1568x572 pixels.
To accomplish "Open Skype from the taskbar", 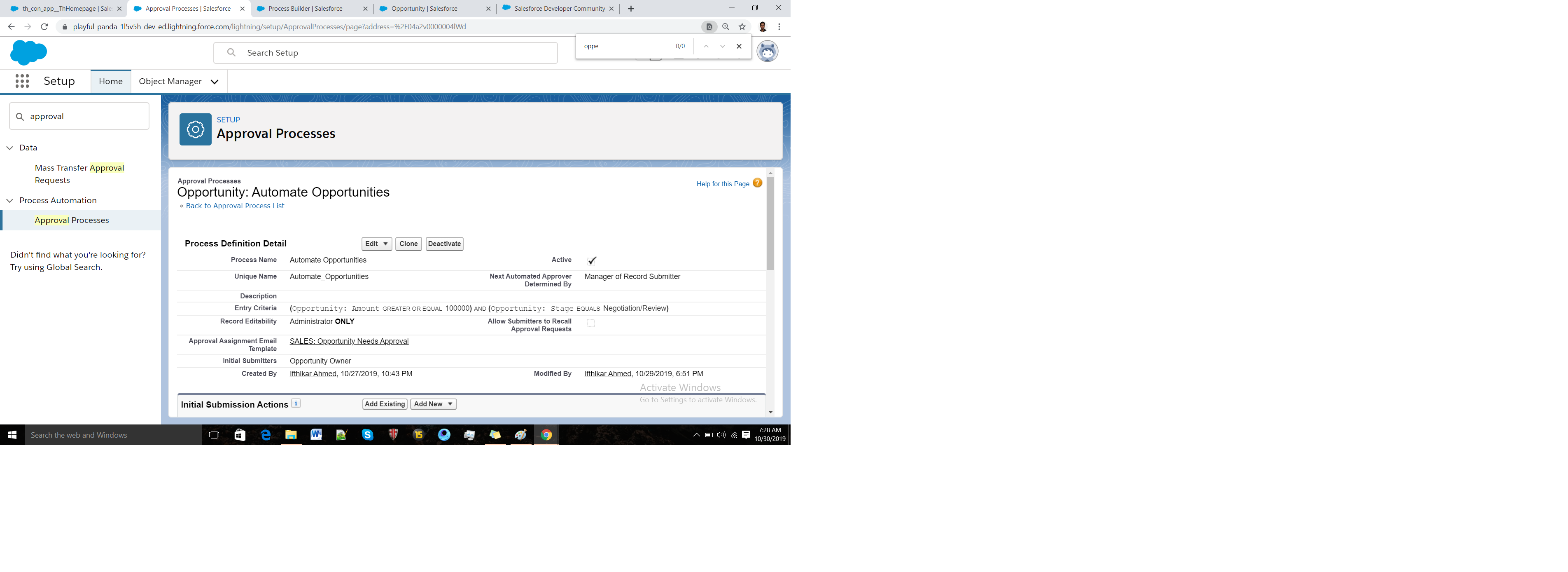I will point(367,434).
